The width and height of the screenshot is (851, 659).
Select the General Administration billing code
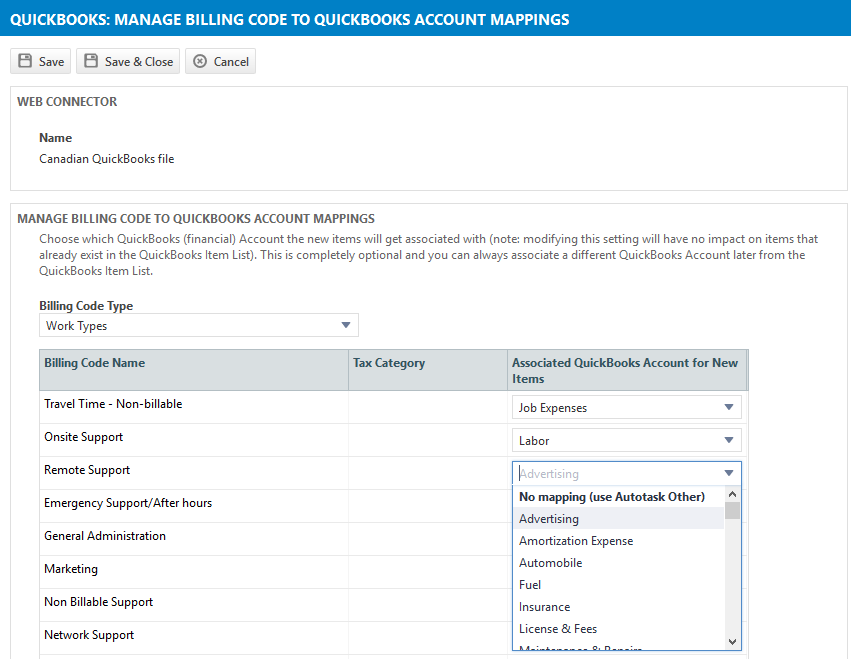105,536
